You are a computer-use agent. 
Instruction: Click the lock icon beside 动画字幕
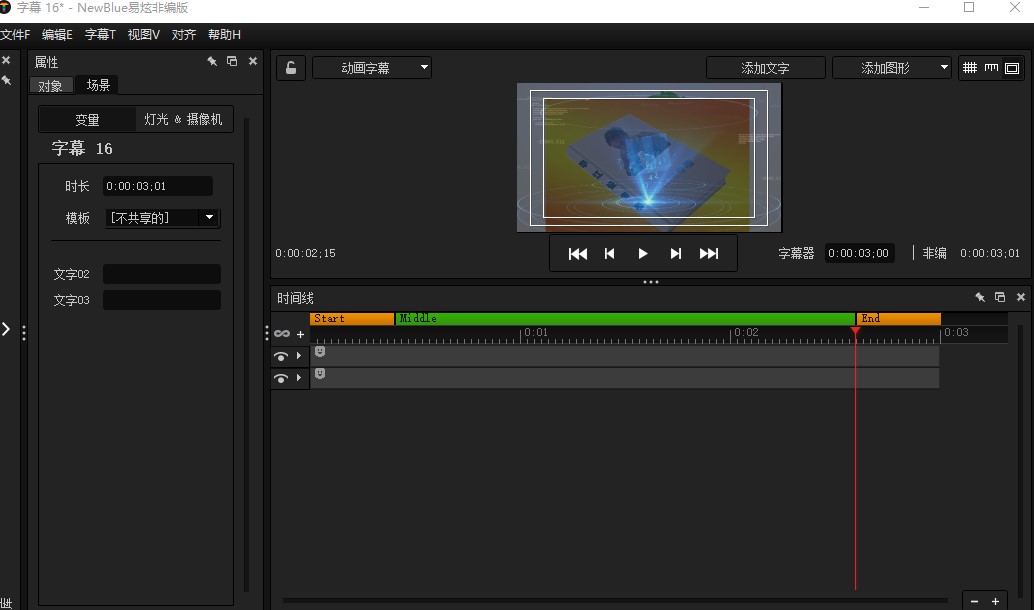tap(291, 67)
